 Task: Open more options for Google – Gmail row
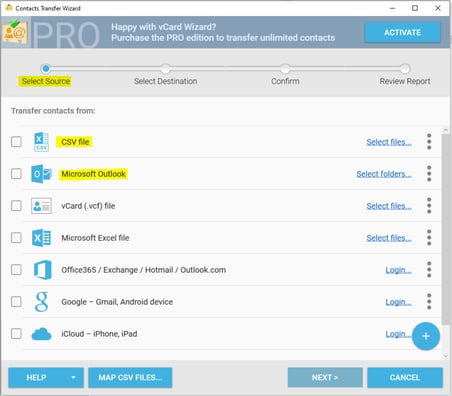[429, 302]
